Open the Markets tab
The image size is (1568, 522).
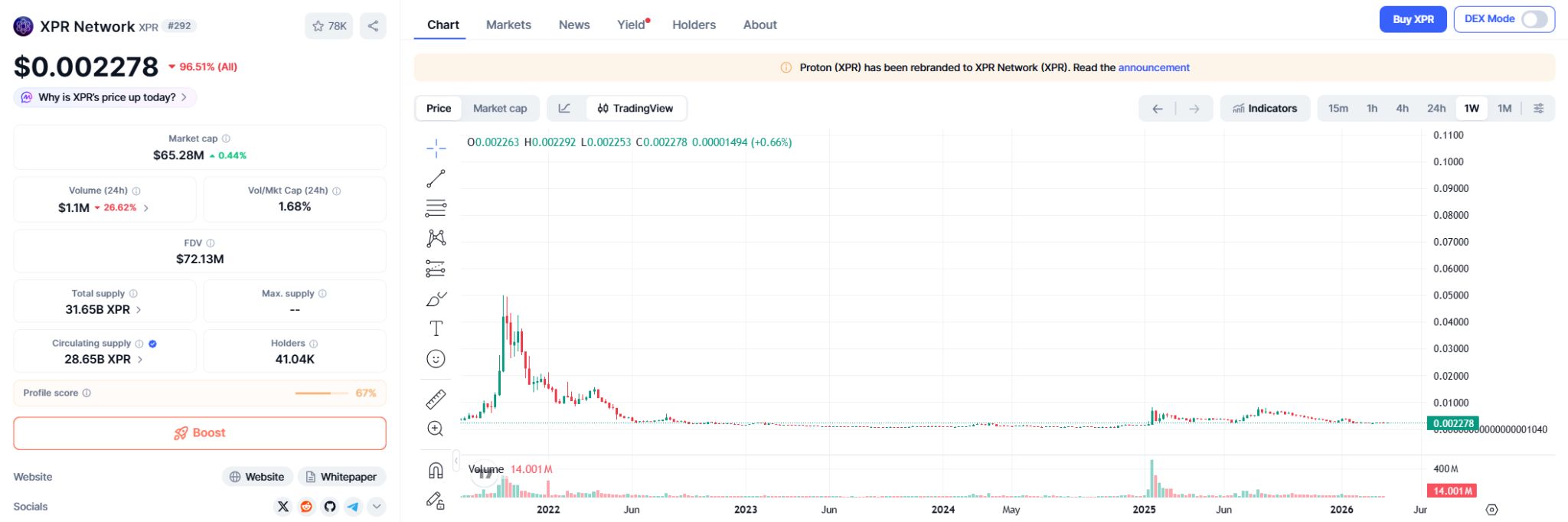point(508,24)
